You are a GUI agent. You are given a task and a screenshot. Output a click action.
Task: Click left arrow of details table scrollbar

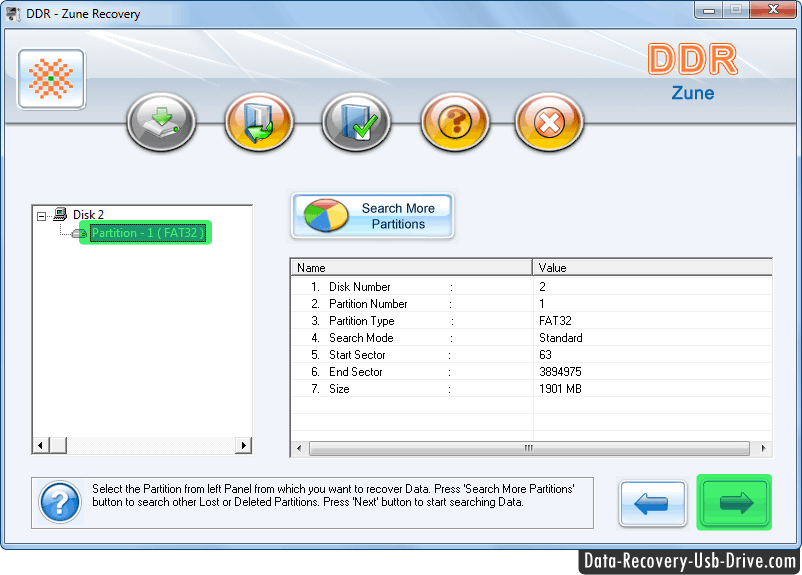[x=299, y=449]
